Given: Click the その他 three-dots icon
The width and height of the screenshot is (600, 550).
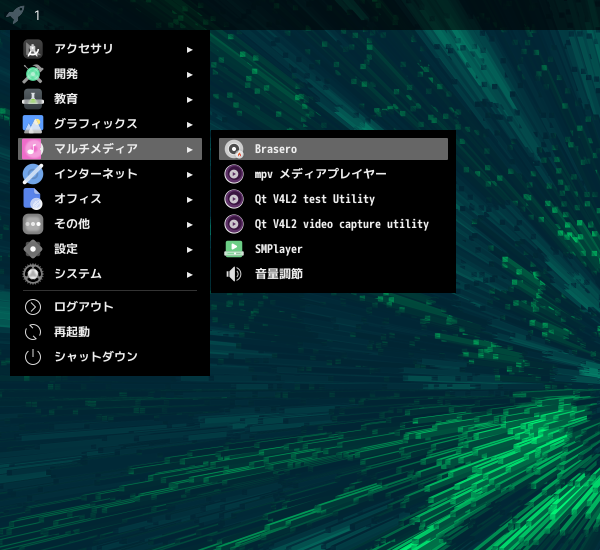Looking at the screenshot, I should [33, 224].
